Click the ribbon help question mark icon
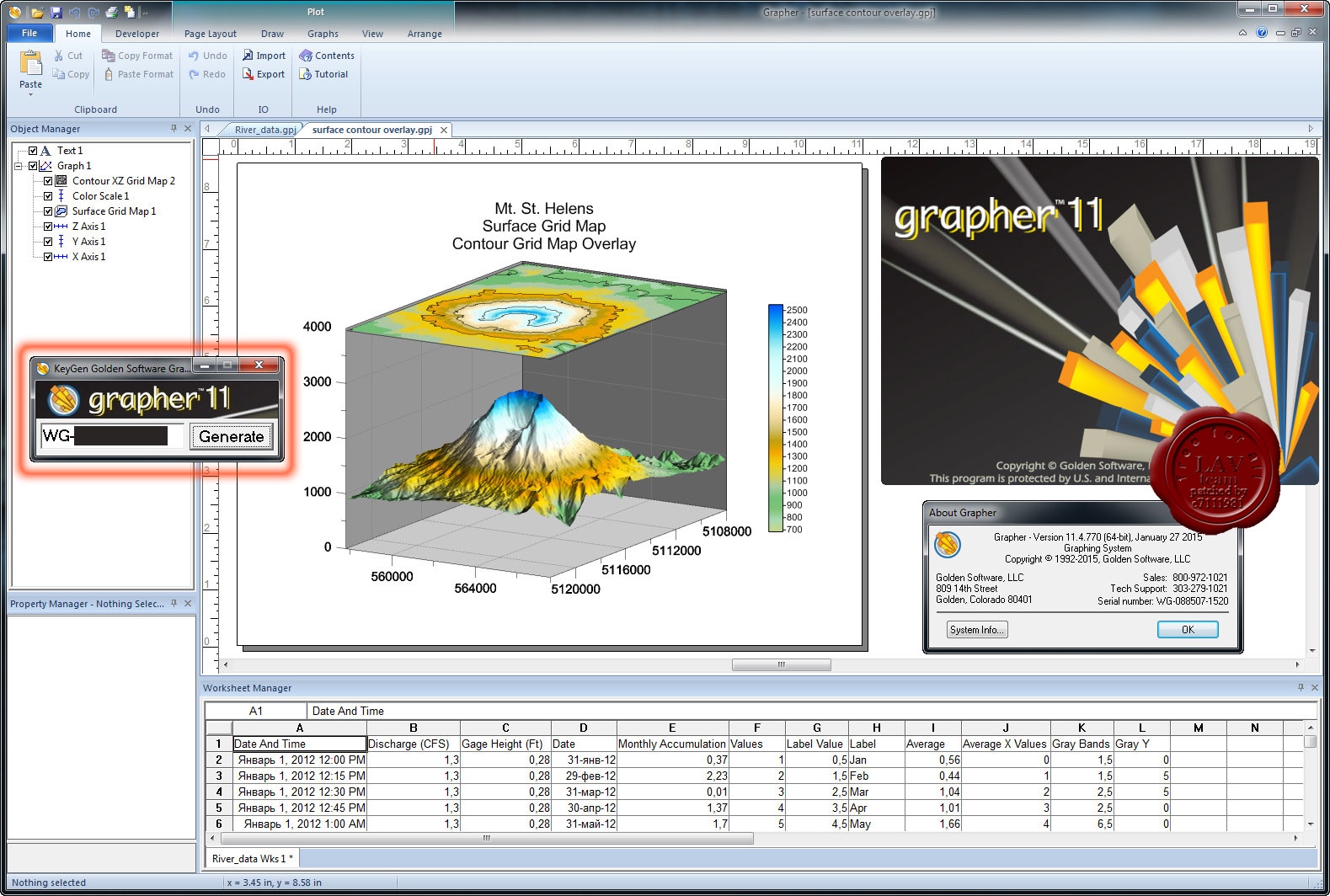 1262,33
